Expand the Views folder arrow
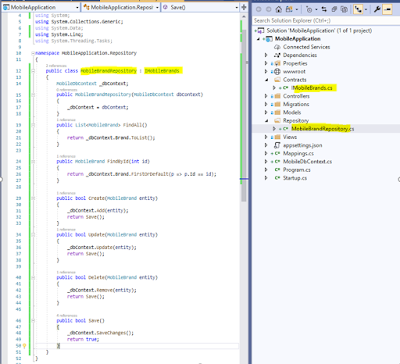This screenshot has height=364, width=400. [x=266, y=137]
